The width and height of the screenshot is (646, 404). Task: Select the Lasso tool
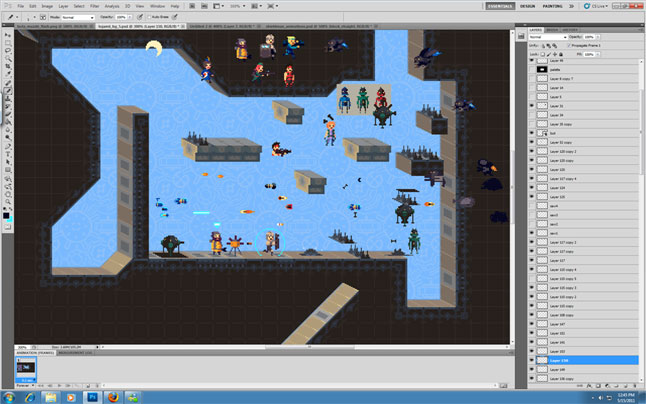(7, 51)
